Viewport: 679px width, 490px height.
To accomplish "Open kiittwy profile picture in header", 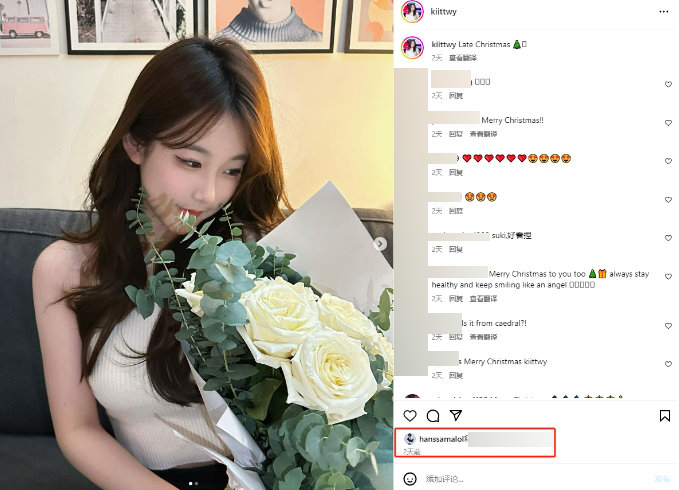I will pyautogui.click(x=412, y=12).
